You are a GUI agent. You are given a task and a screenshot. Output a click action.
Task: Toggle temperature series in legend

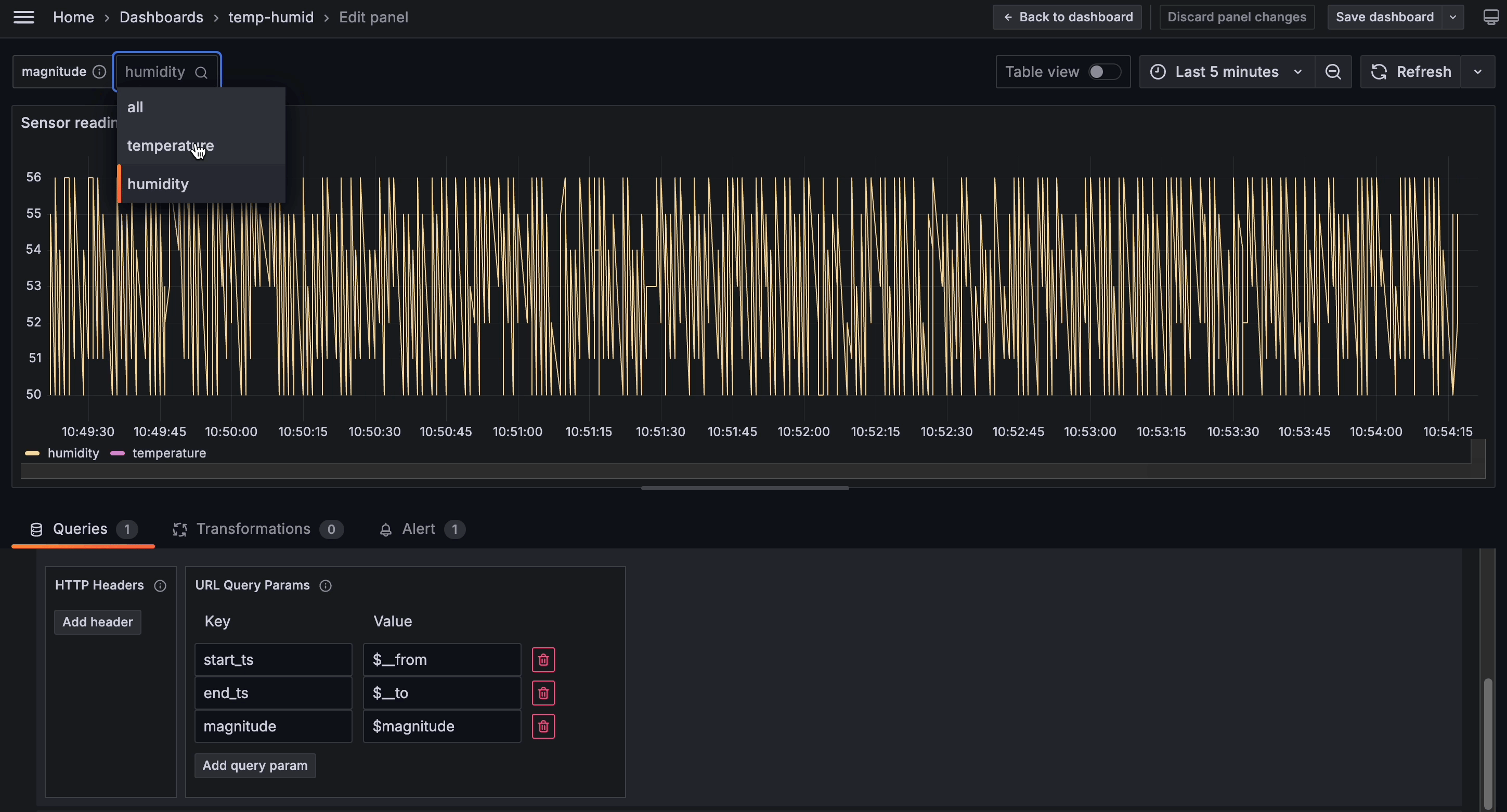[x=168, y=453]
